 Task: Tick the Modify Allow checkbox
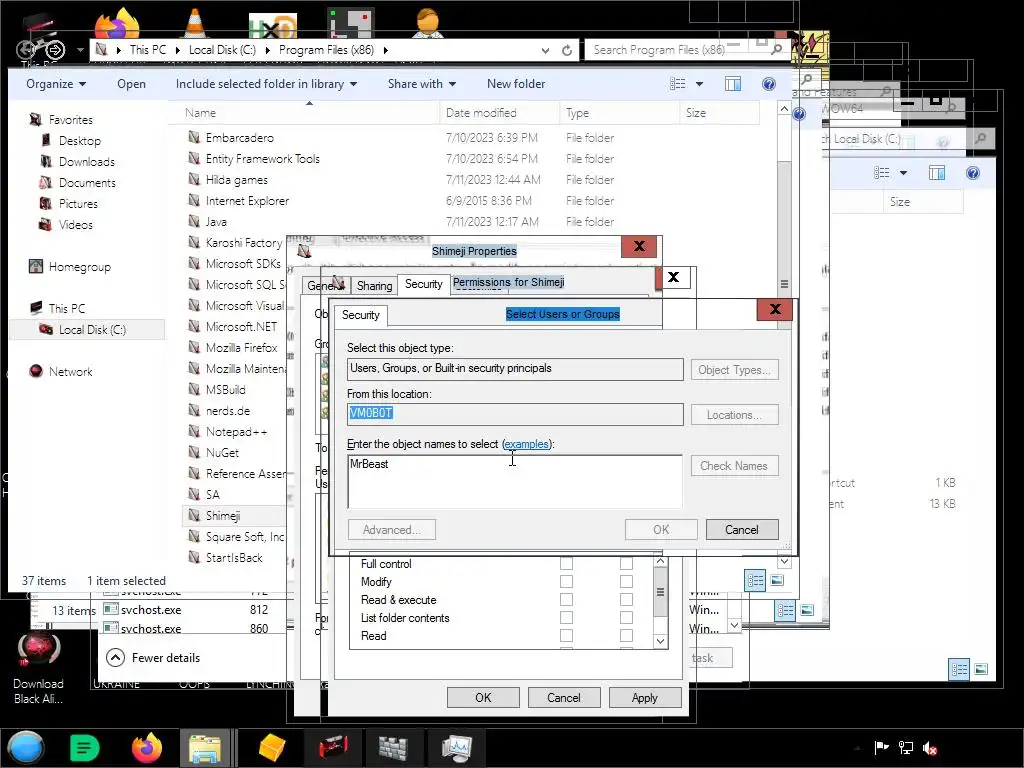[566, 581]
